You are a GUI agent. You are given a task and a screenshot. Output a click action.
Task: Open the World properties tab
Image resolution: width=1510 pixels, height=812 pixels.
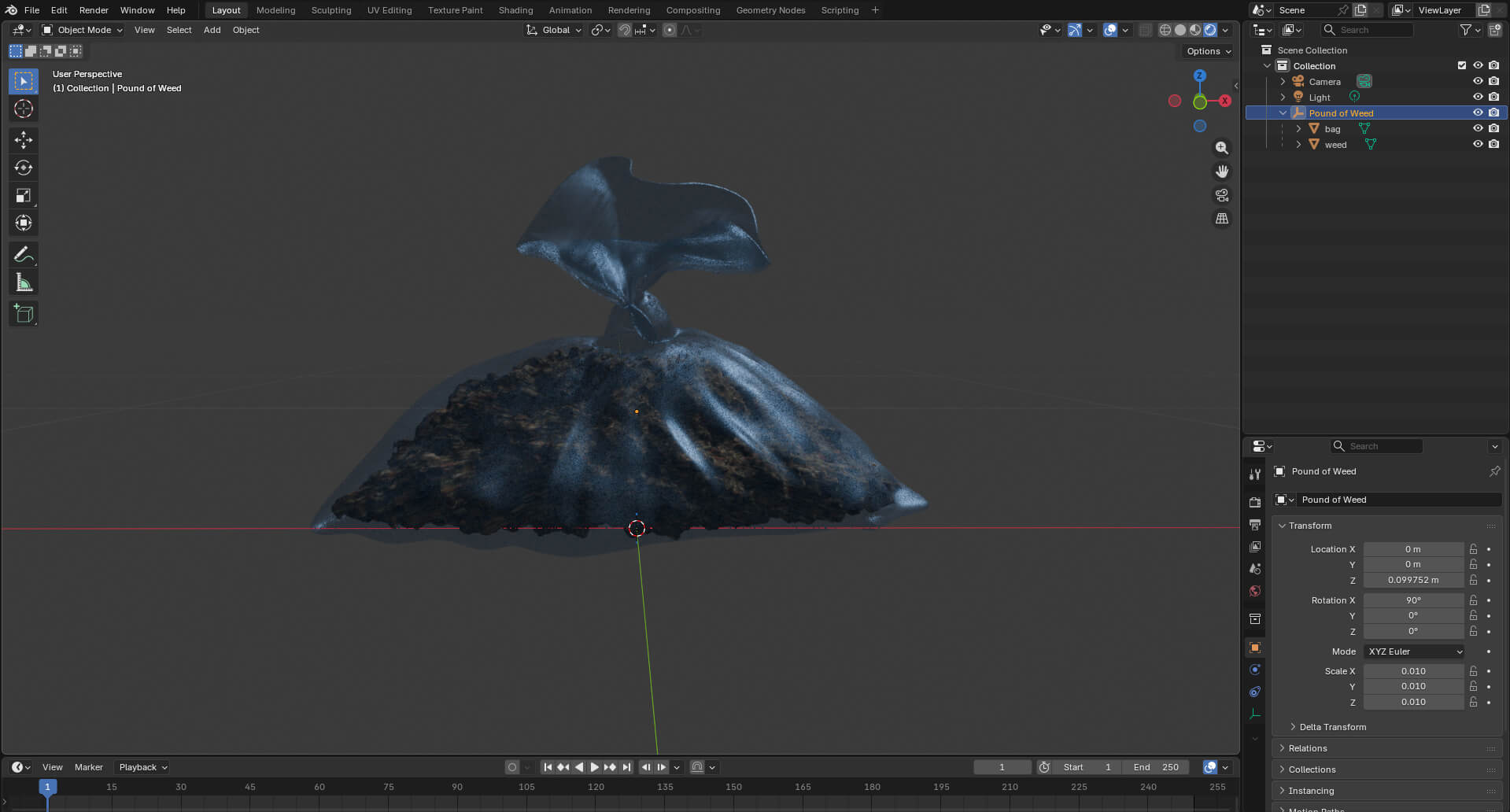(1255, 591)
